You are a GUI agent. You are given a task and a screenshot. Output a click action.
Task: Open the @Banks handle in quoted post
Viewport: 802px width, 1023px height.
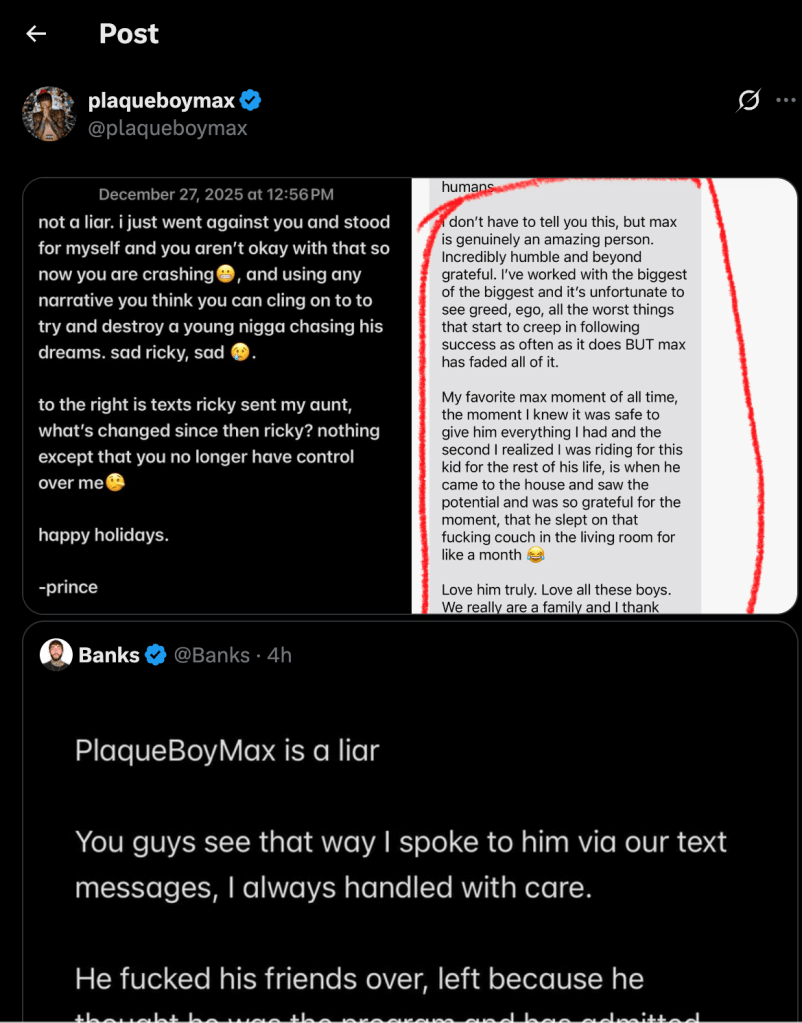(x=211, y=655)
